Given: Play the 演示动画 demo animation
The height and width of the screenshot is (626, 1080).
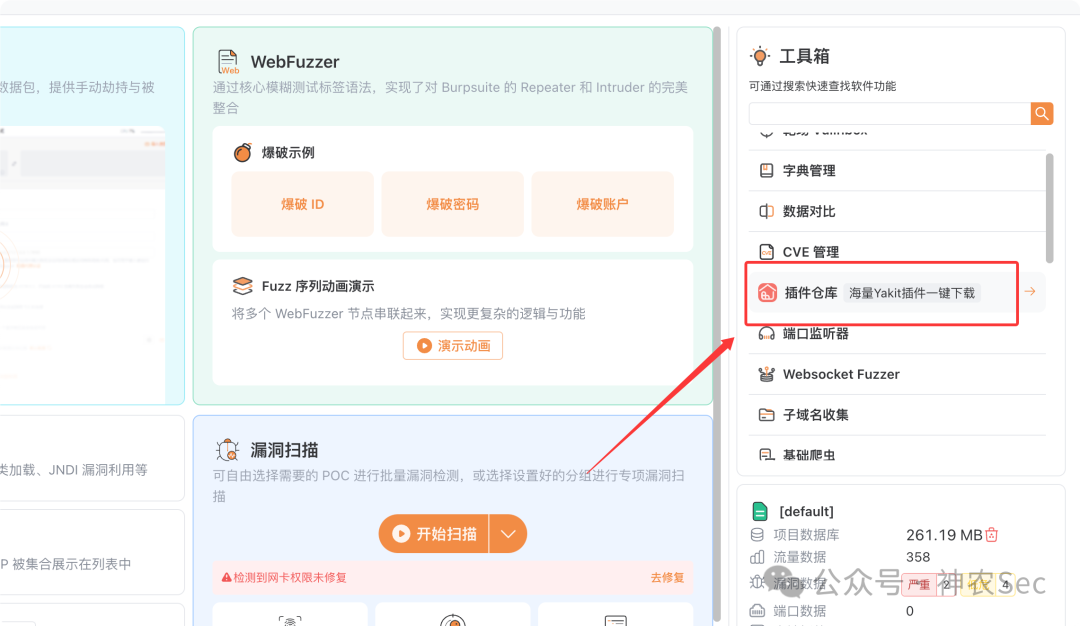Looking at the screenshot, I should click(453, 346).
